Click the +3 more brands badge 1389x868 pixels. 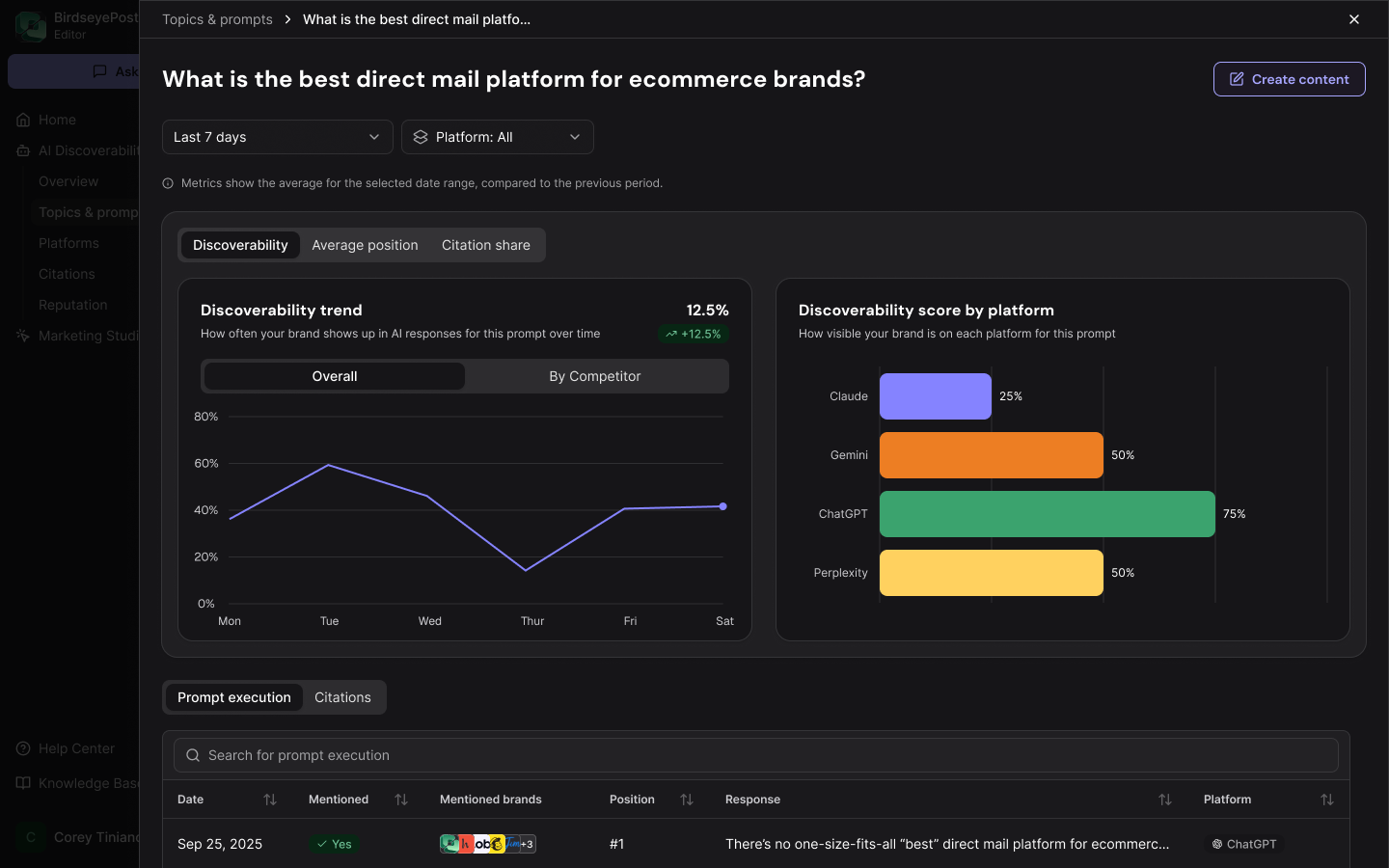527,844
